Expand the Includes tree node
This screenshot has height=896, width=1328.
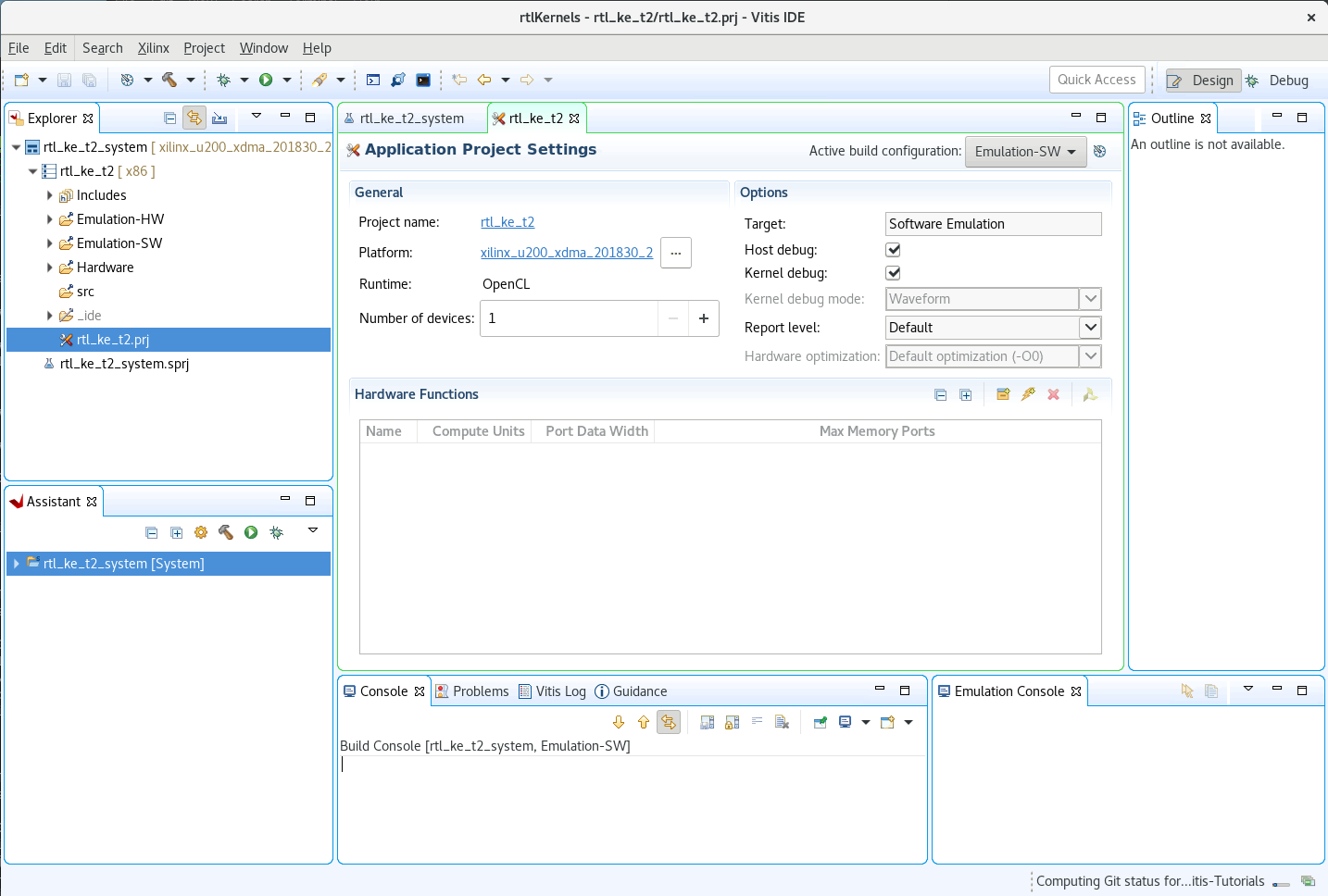(x=49, y=195)
